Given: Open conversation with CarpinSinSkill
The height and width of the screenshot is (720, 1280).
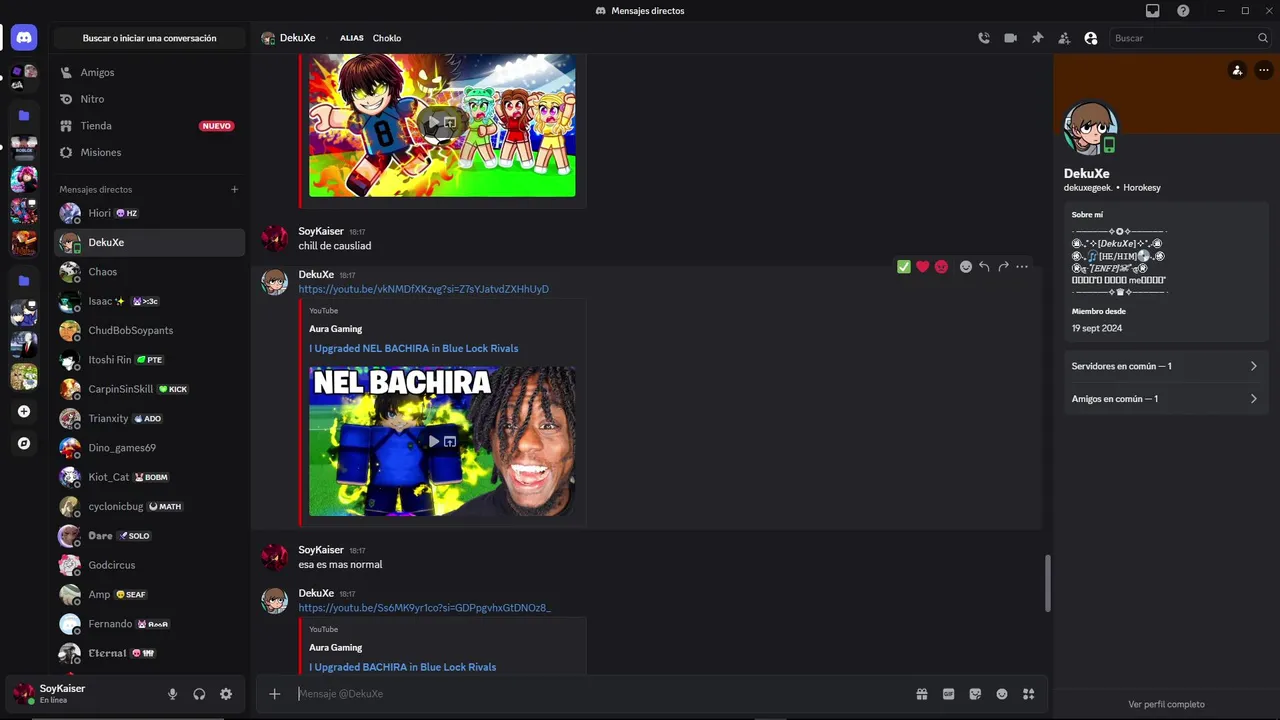Looking at the screenshot, I should coord(148,389).
